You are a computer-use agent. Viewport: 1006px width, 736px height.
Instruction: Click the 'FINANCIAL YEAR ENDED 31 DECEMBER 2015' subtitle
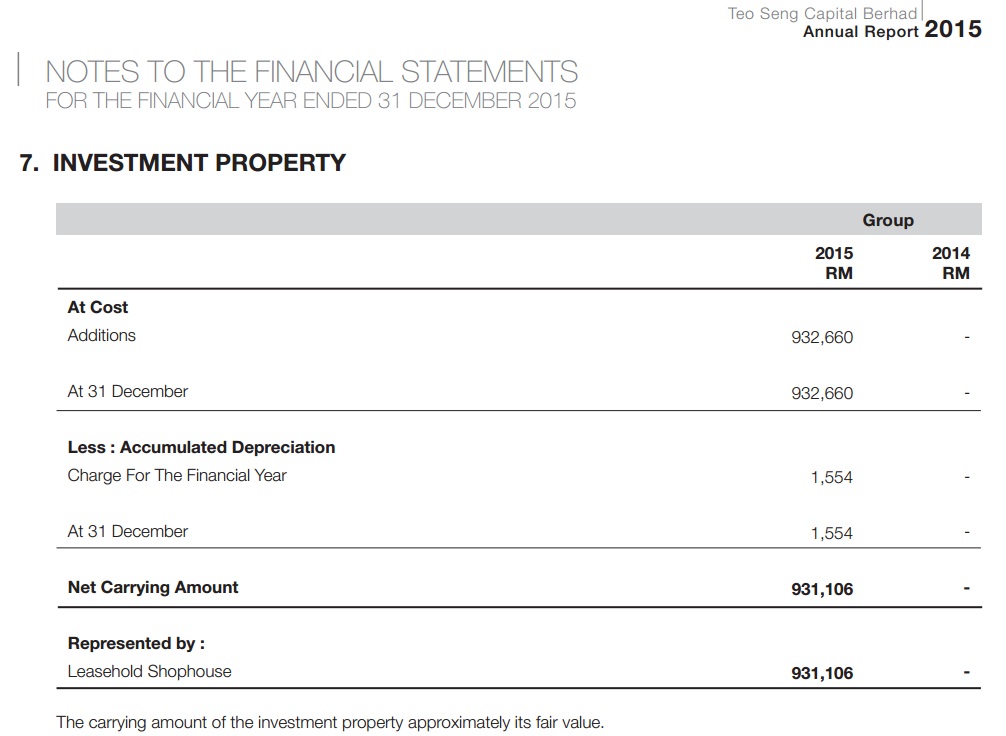pyautogui.click(x=311, y=101)
